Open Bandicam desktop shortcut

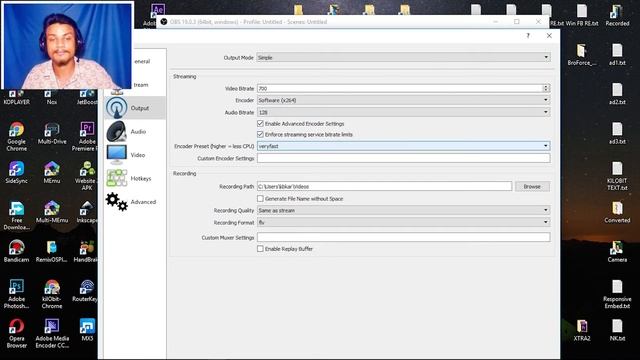(x=16, y=251)
